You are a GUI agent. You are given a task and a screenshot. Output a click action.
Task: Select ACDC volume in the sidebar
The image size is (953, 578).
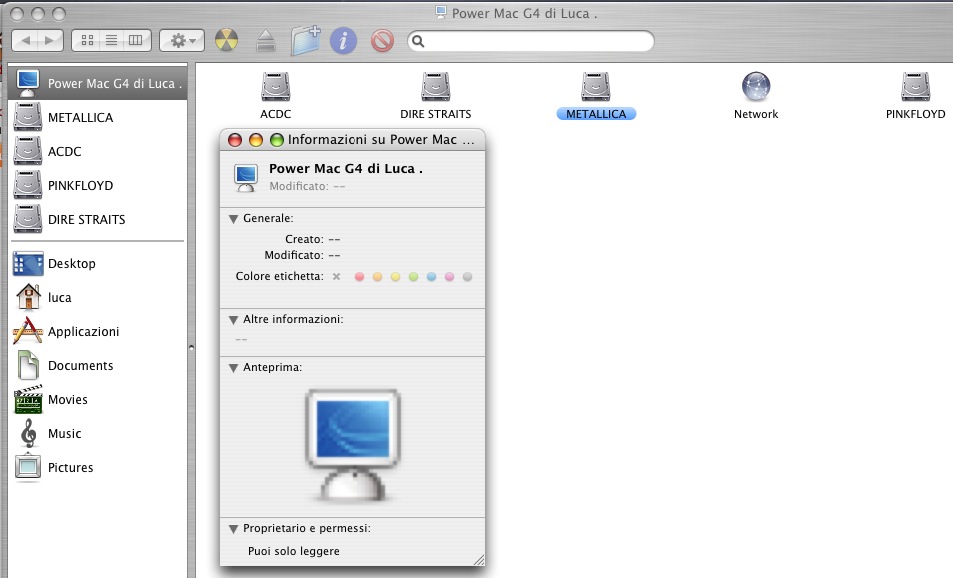(x=97, y=151)
